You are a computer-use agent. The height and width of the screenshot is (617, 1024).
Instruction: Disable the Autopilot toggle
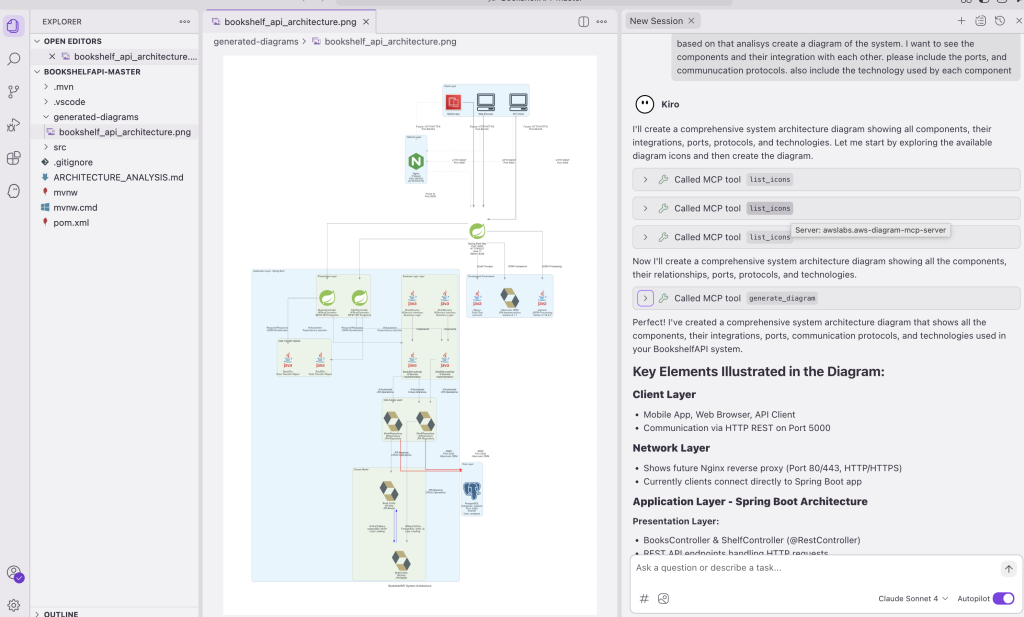[1003, 598]
